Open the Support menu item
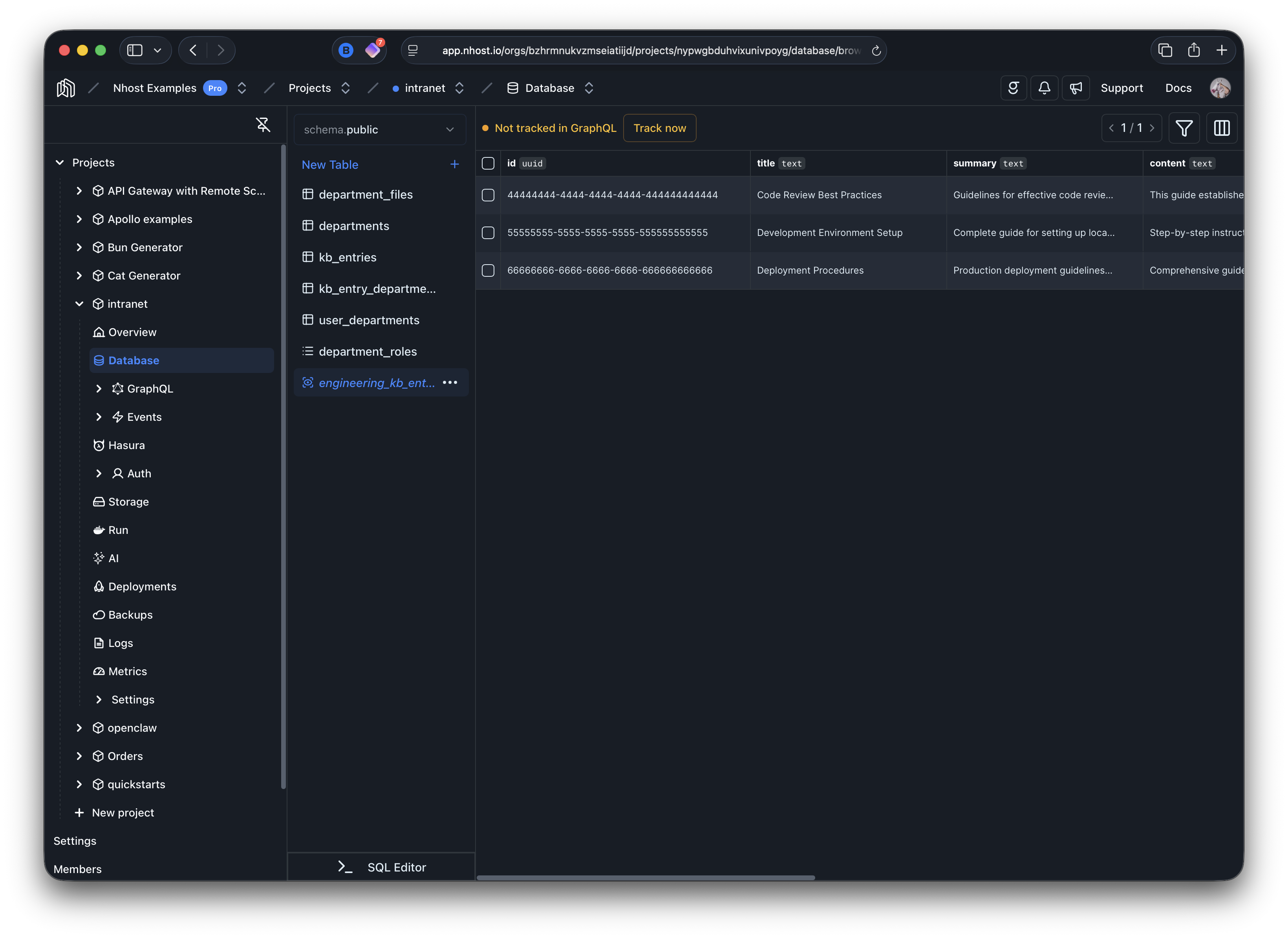Screen dimensions: 1288x939 pos(1122,88)
